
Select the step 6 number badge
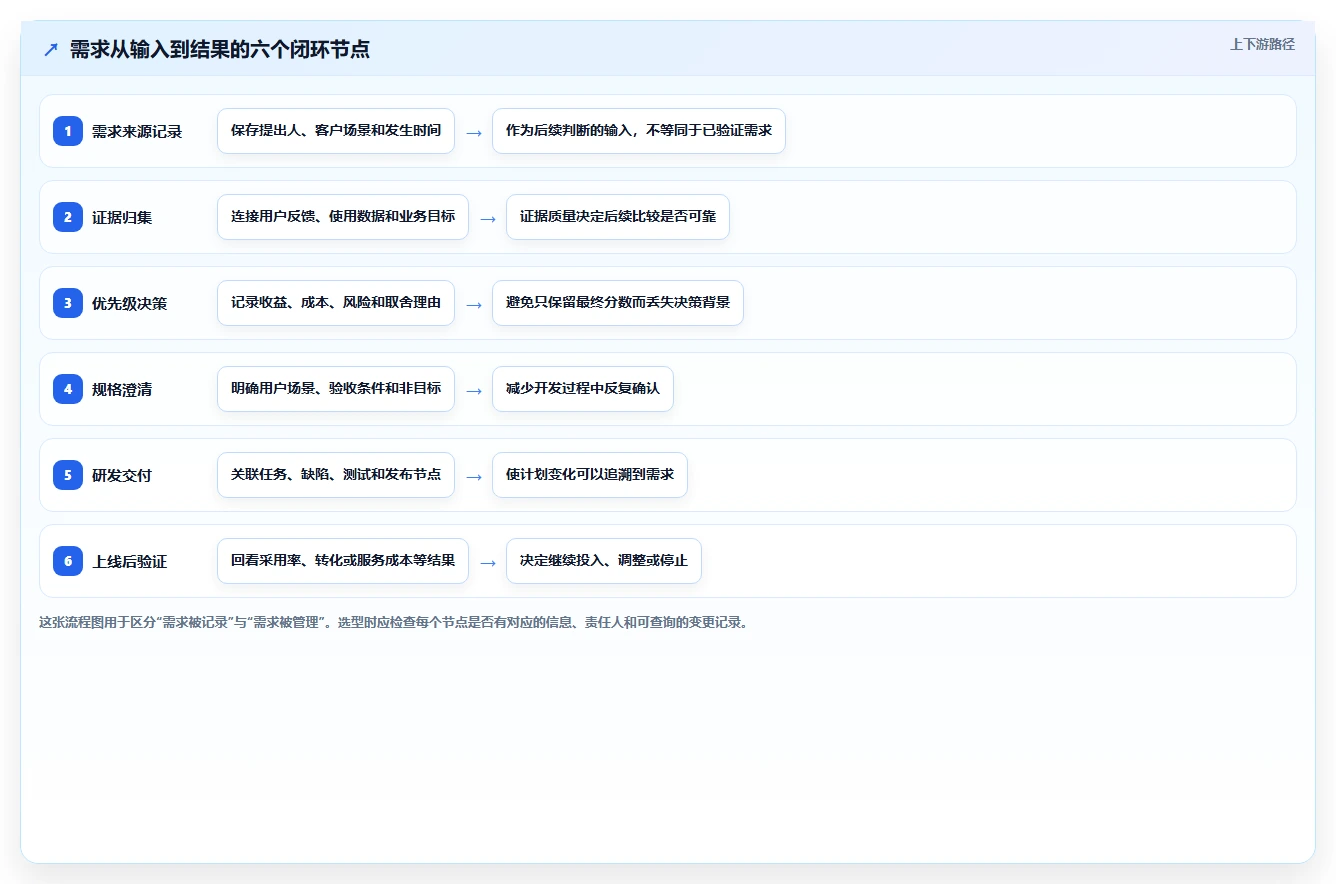pos(68,561)
